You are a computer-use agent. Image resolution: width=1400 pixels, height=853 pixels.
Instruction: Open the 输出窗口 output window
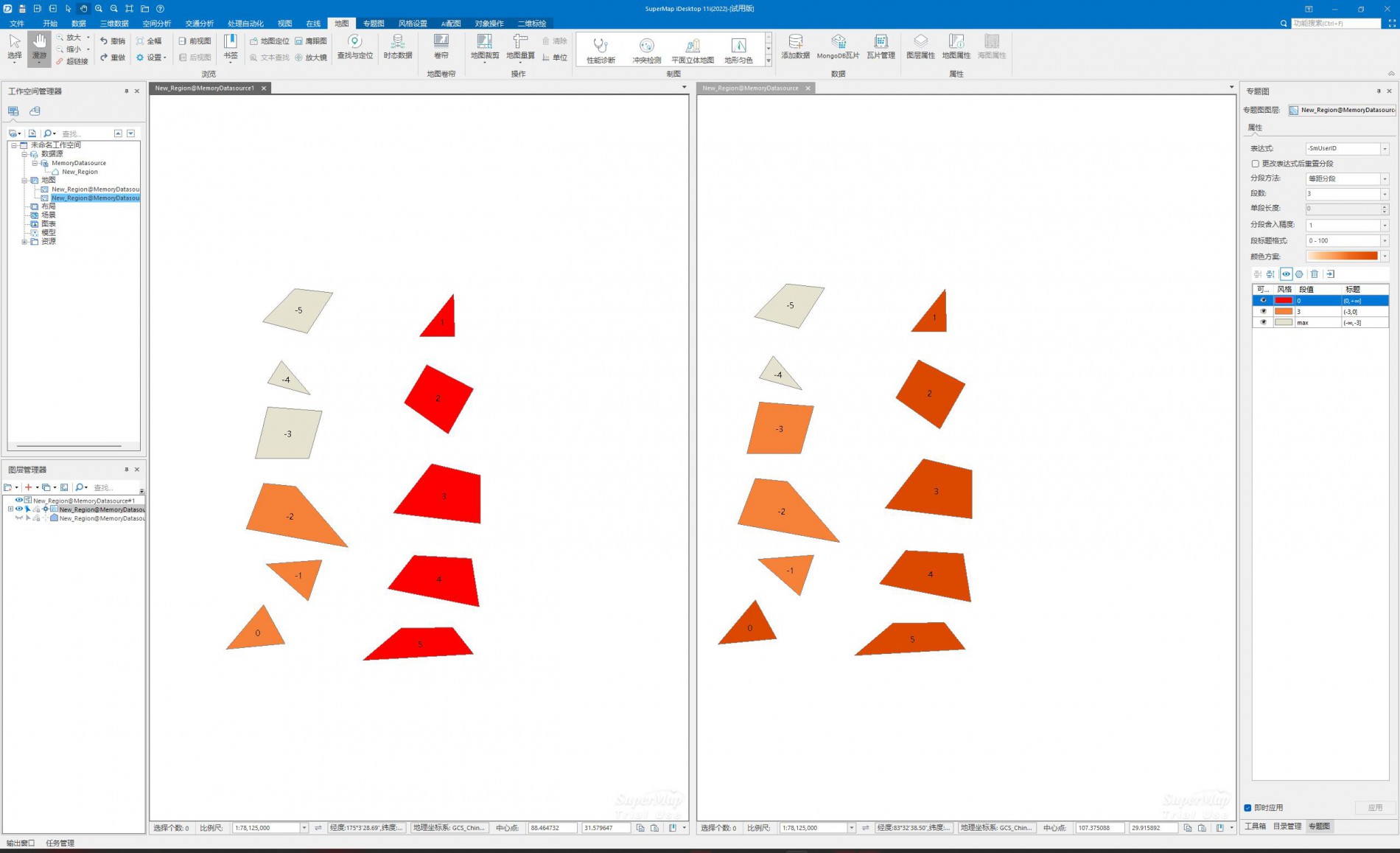point(20,843)
